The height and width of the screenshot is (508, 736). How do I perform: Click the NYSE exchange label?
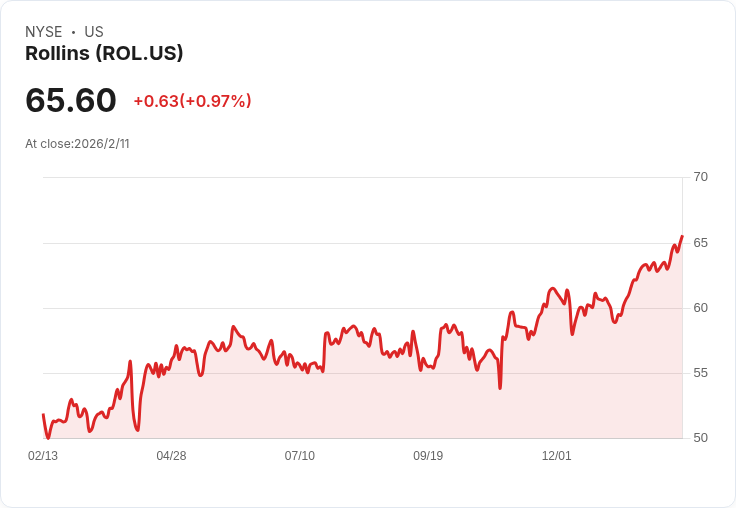(x=44, y=32)
